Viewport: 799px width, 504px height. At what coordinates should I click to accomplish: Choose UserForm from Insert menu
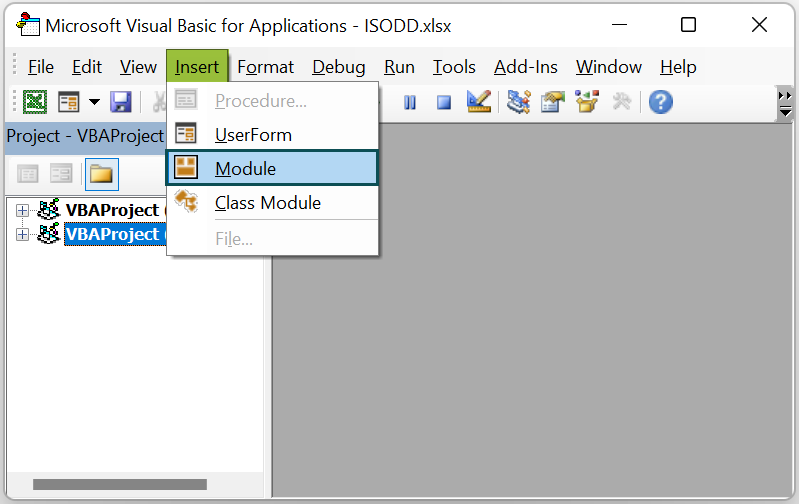pyautogui.click(x=272, y=135)
